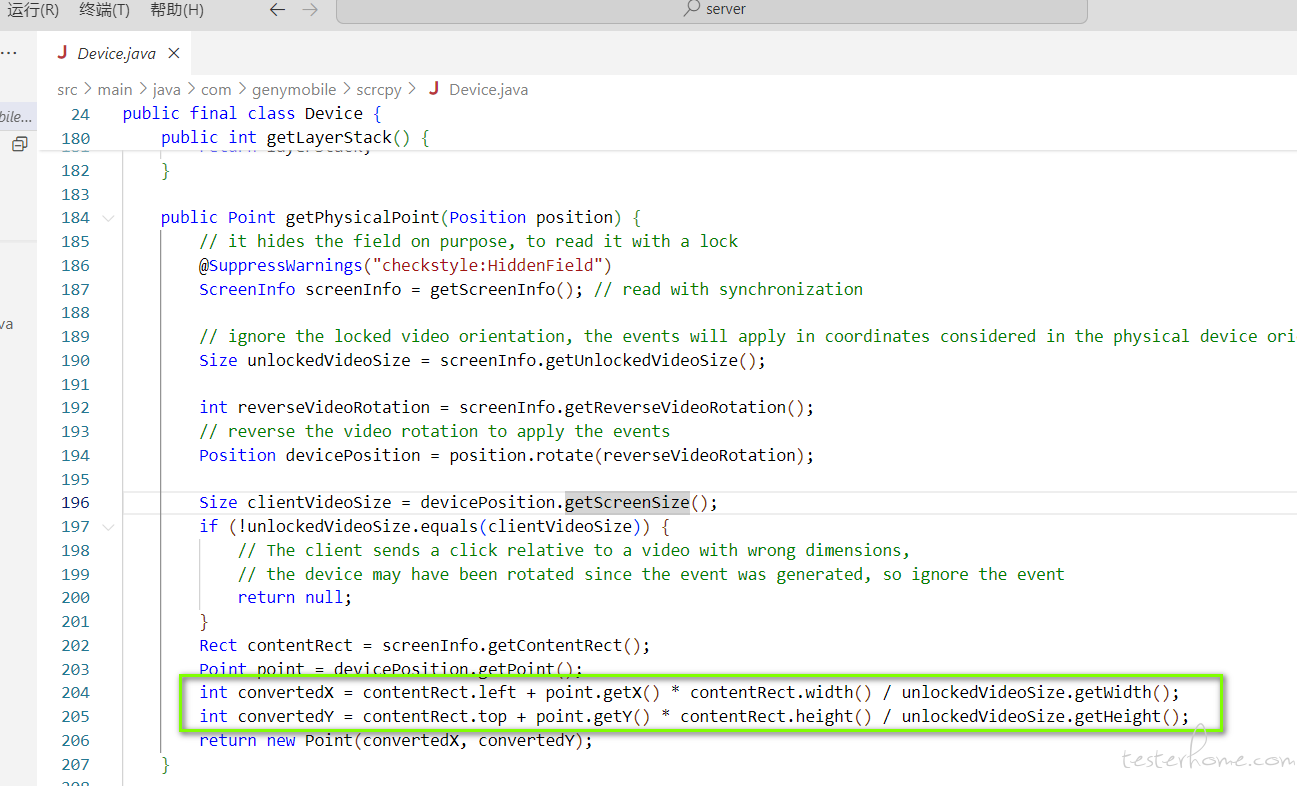Click the breadcrumb Java file icon
The height and width of the screenshot is (786, 1297).
(434, 89)
